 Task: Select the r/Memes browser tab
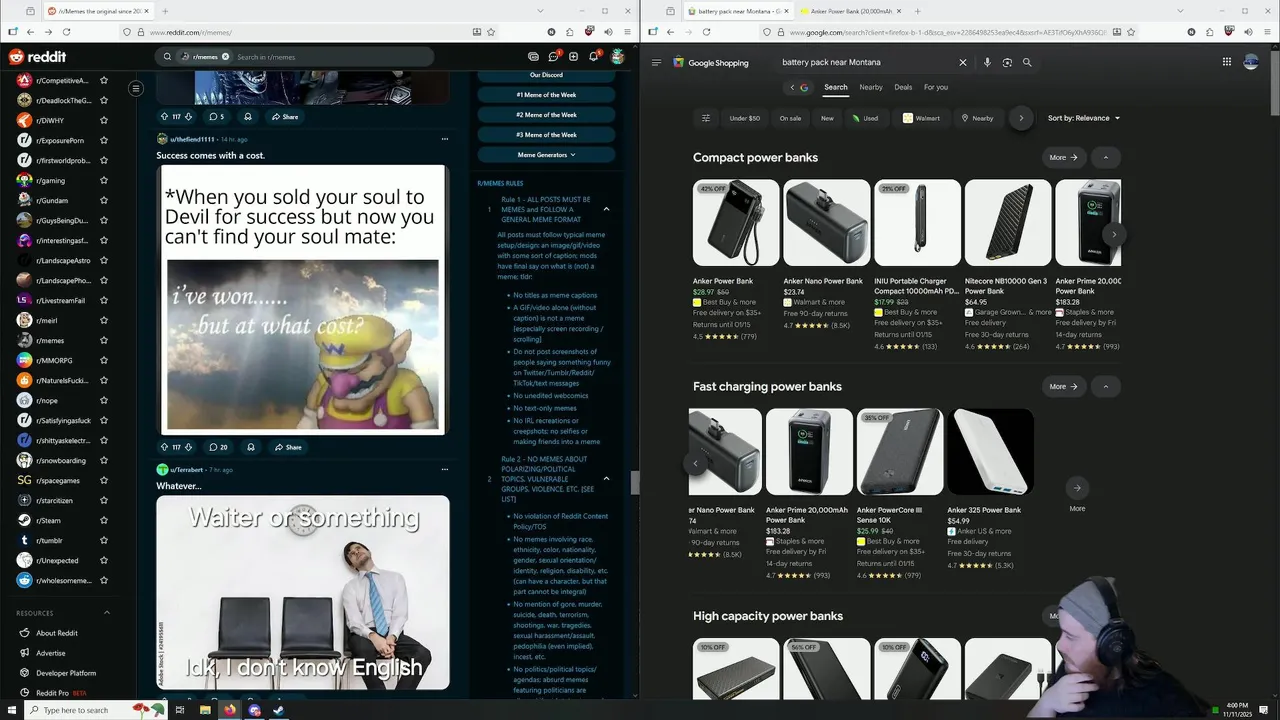98,11
